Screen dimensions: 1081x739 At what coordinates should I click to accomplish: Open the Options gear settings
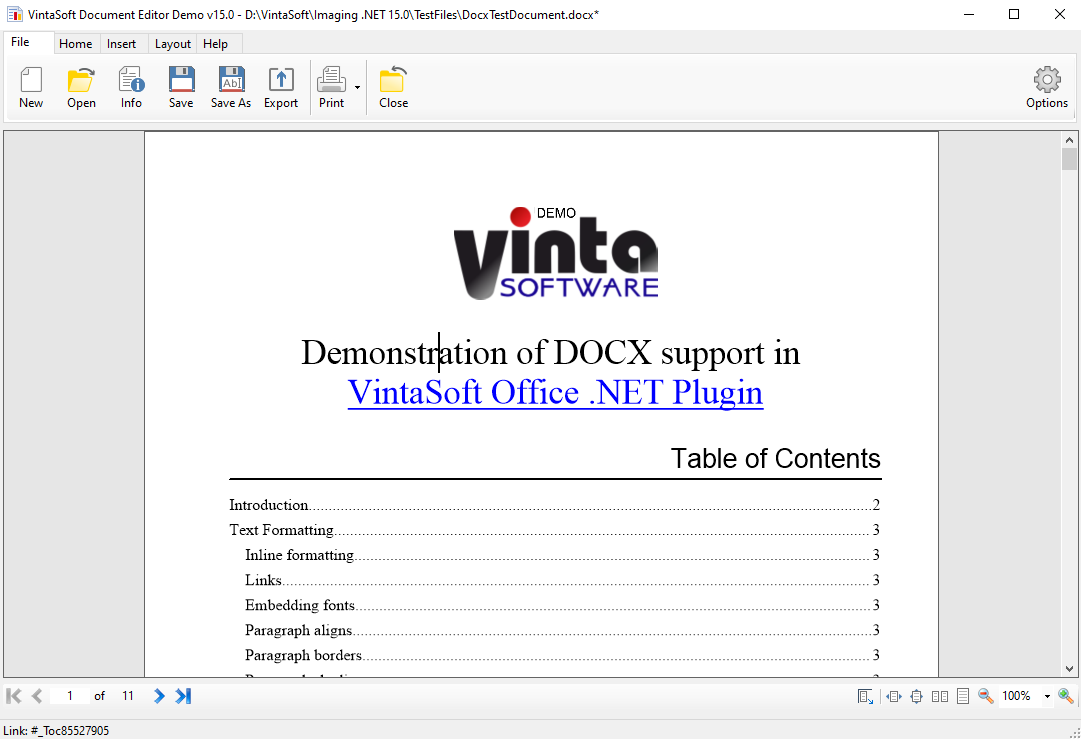click(1047, 88)
